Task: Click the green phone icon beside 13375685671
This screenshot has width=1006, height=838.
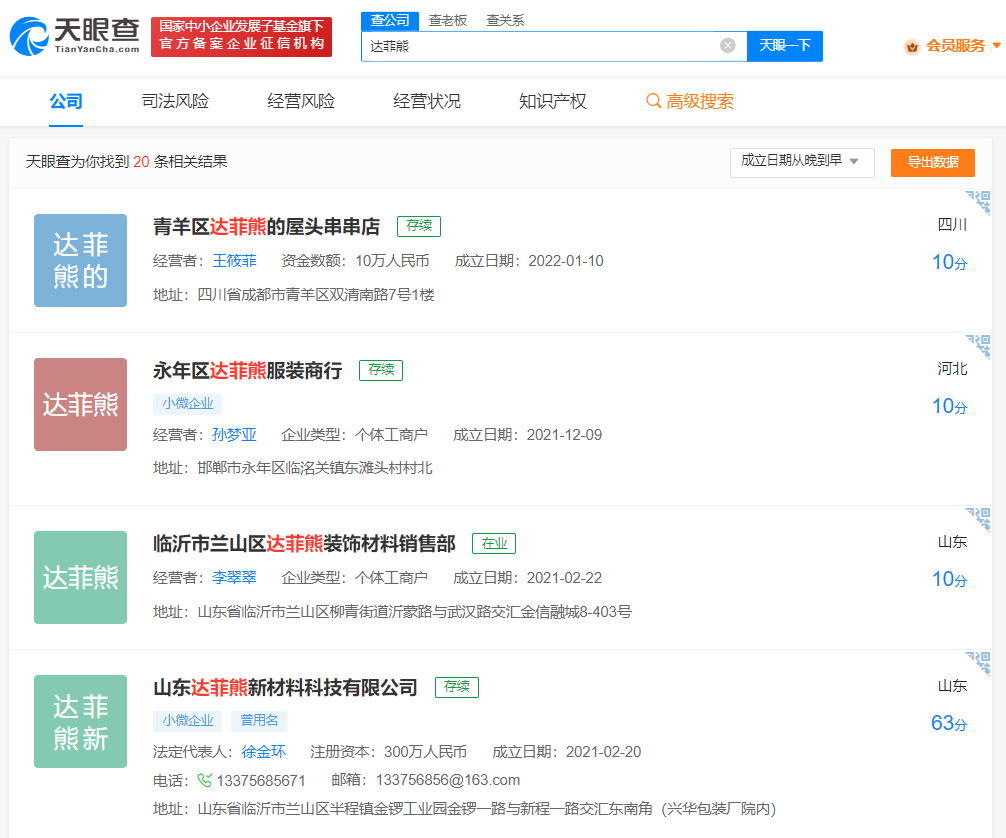Action: pos(205,780)
